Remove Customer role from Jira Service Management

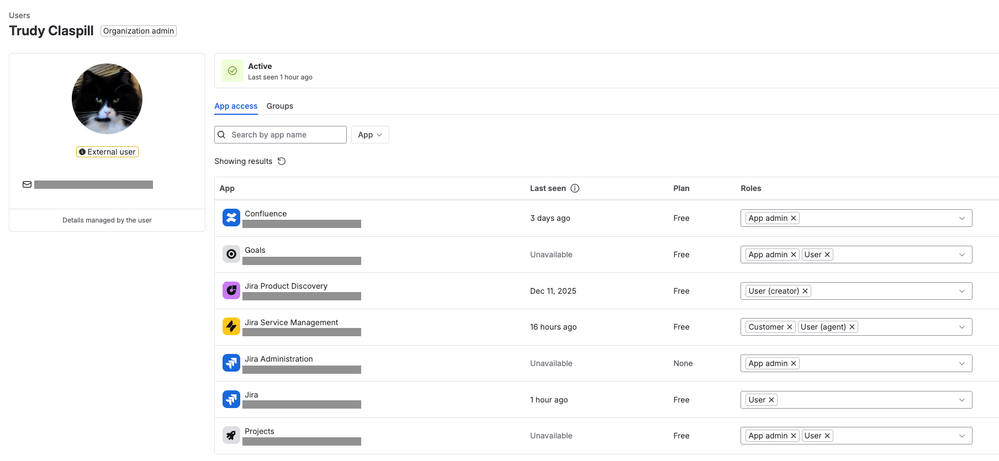coord(789,327)
